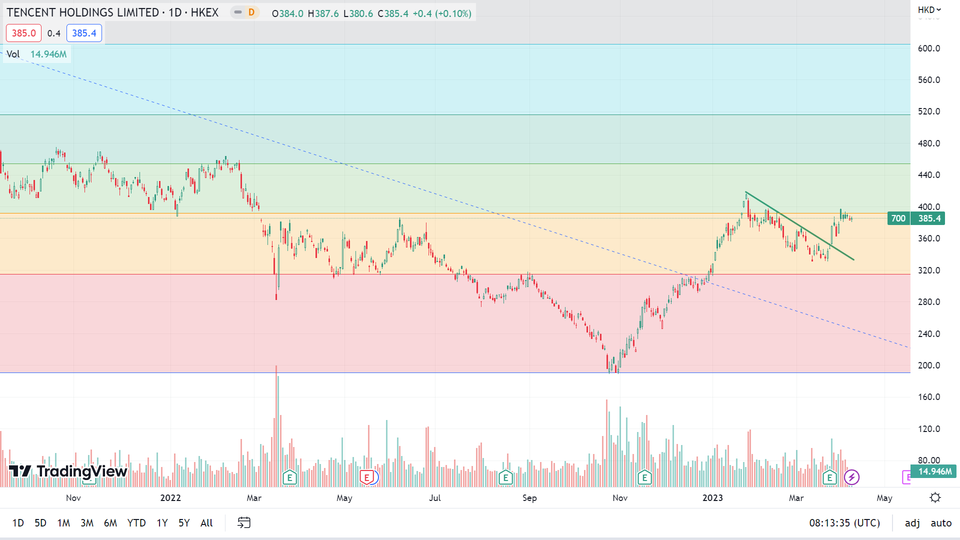Click the 0.4 spread value
The image size is (960, 540).
point(54,33)
